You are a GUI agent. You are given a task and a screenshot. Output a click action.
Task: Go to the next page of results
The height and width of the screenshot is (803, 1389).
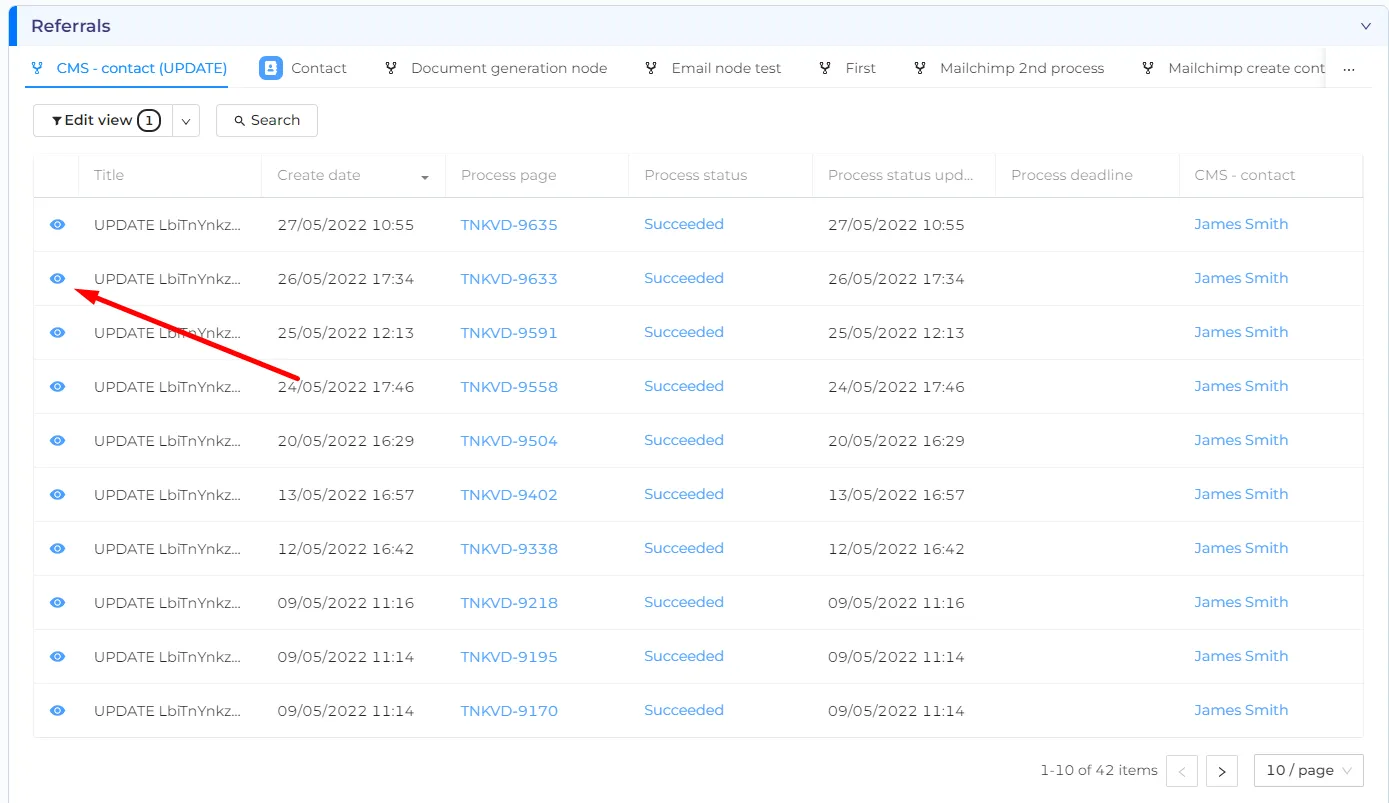pos(1222,771)
